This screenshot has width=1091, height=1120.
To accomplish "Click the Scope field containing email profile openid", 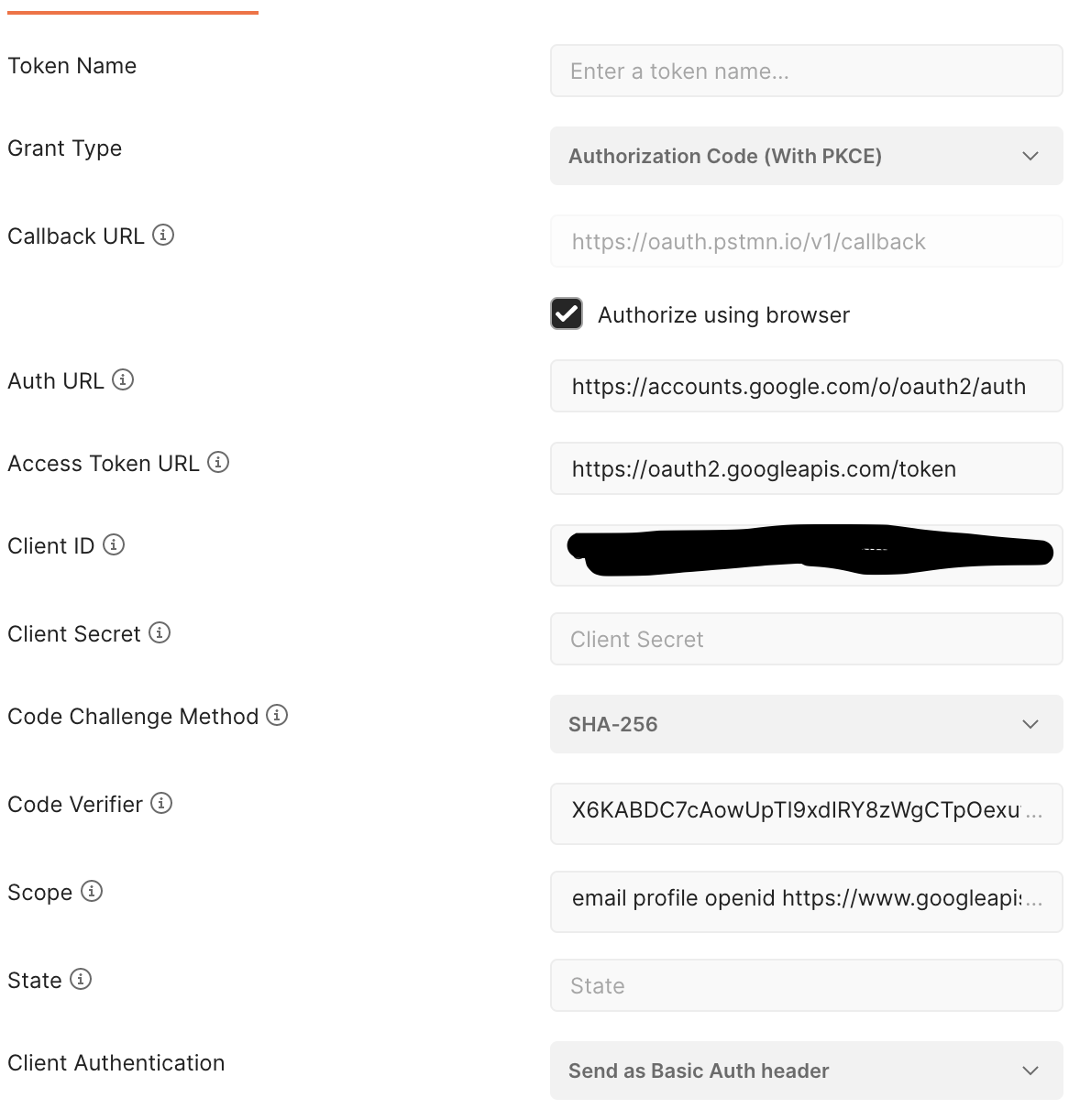I will click(806, 901).
